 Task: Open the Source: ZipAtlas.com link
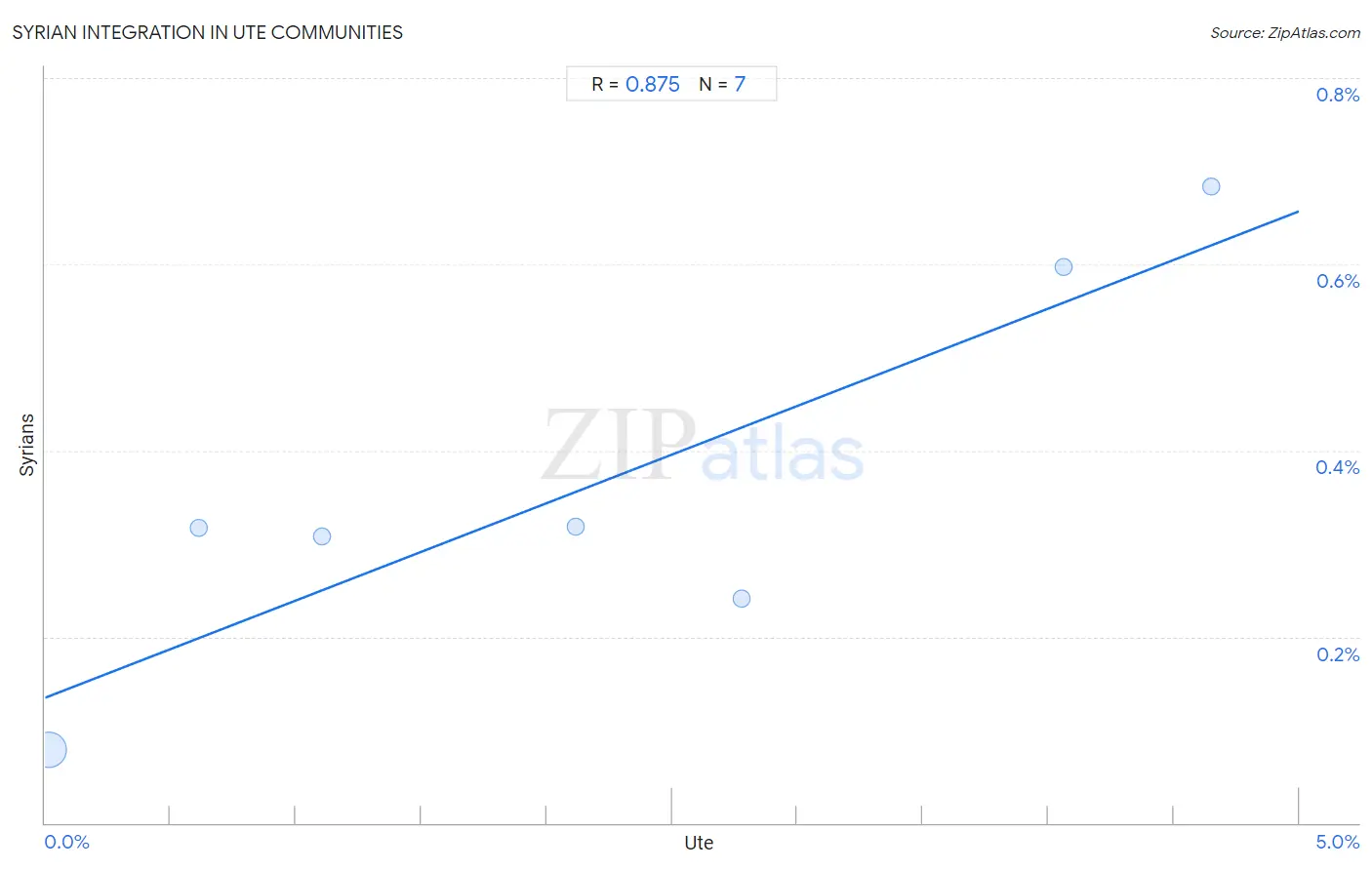pyautogui.click(x=1285, y=33)
